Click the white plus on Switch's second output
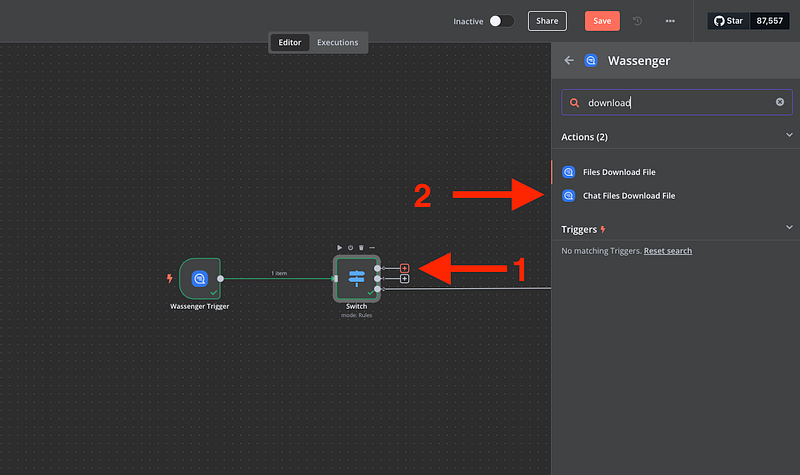 pos(404,279)
